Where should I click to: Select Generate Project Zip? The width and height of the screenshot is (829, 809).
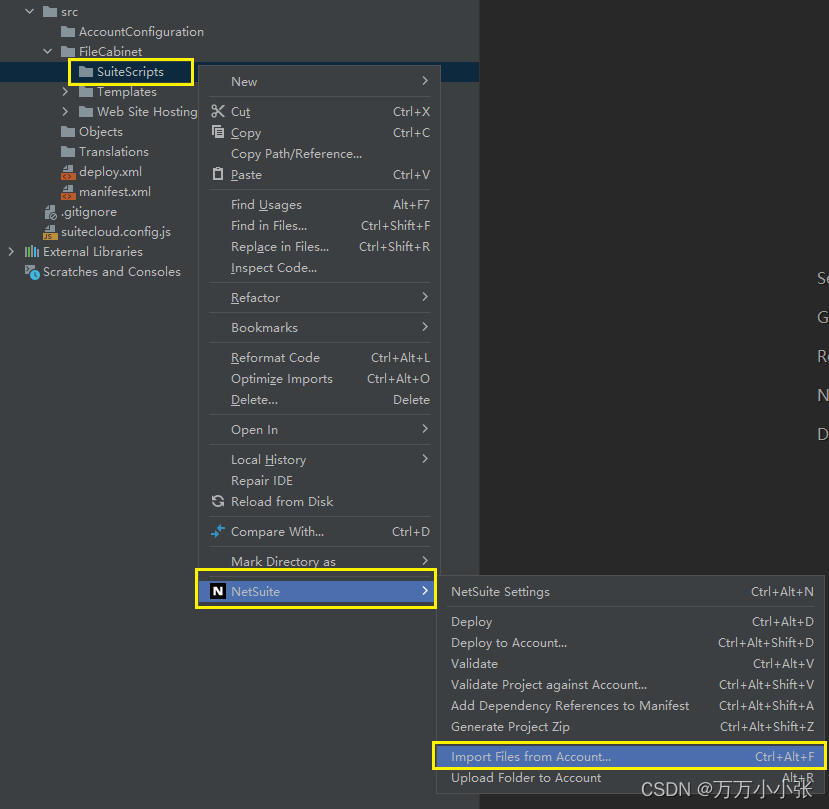click(629, 727)
